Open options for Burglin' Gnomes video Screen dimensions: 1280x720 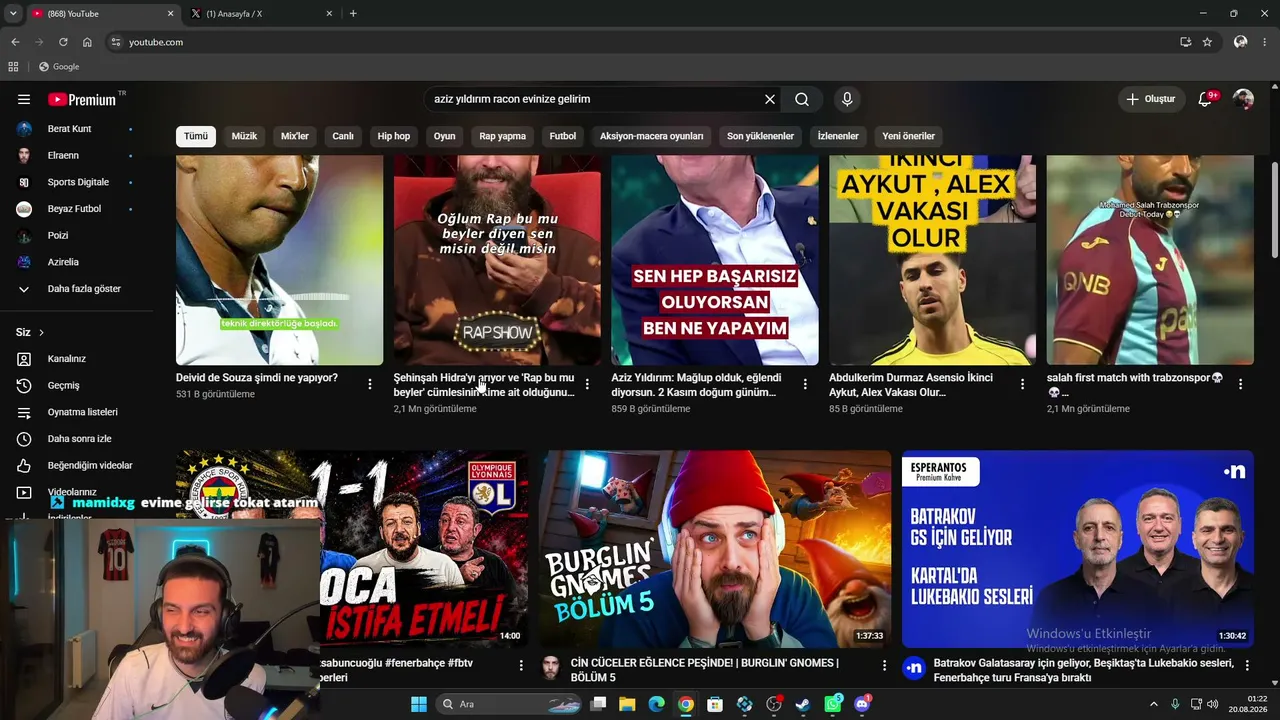click(x=884, y=665)
